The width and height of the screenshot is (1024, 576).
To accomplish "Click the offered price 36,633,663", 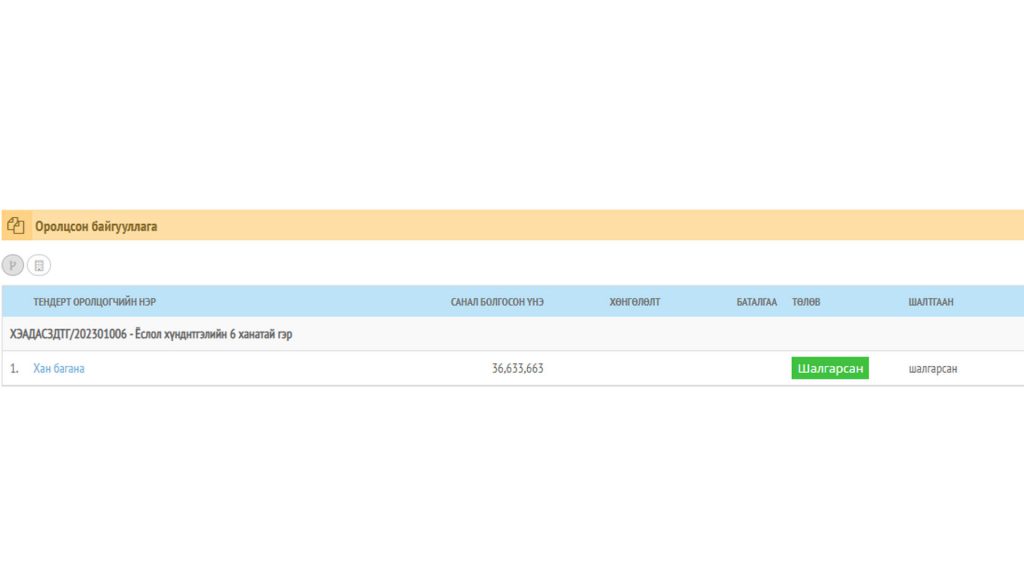I will tap(517, 368).
